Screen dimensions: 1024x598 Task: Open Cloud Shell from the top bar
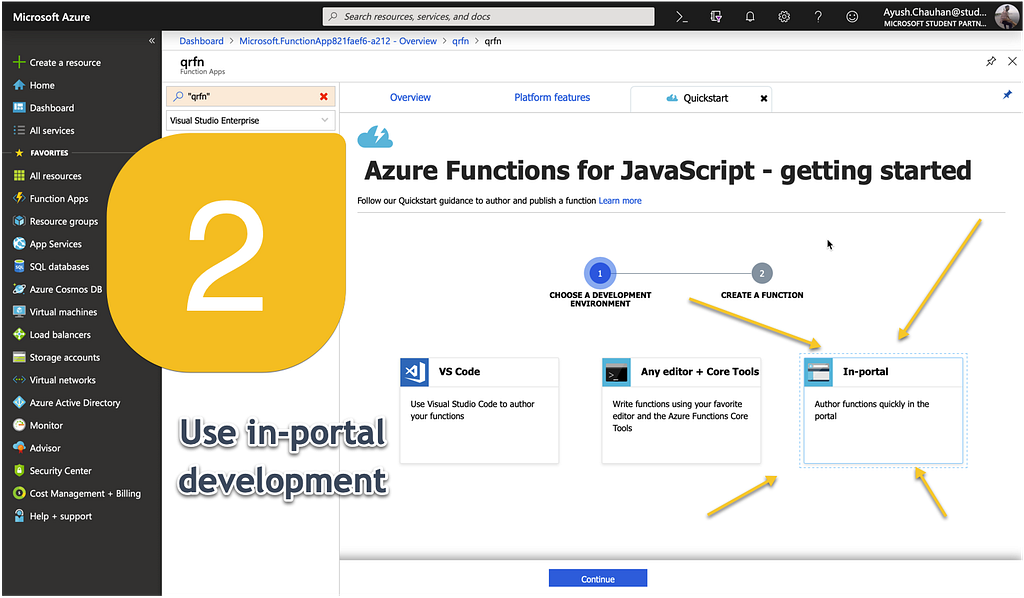click(682, 17)
